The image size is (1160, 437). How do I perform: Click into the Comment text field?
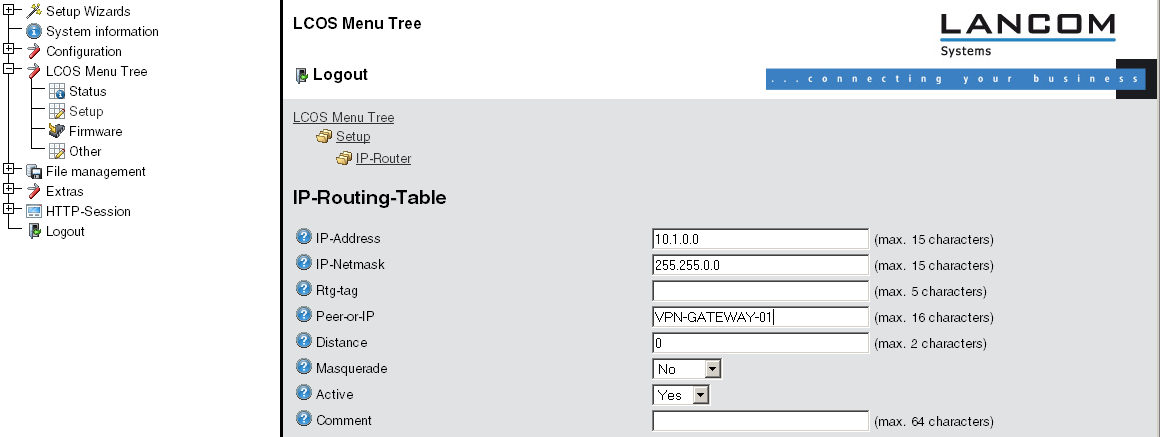[760, 421]
